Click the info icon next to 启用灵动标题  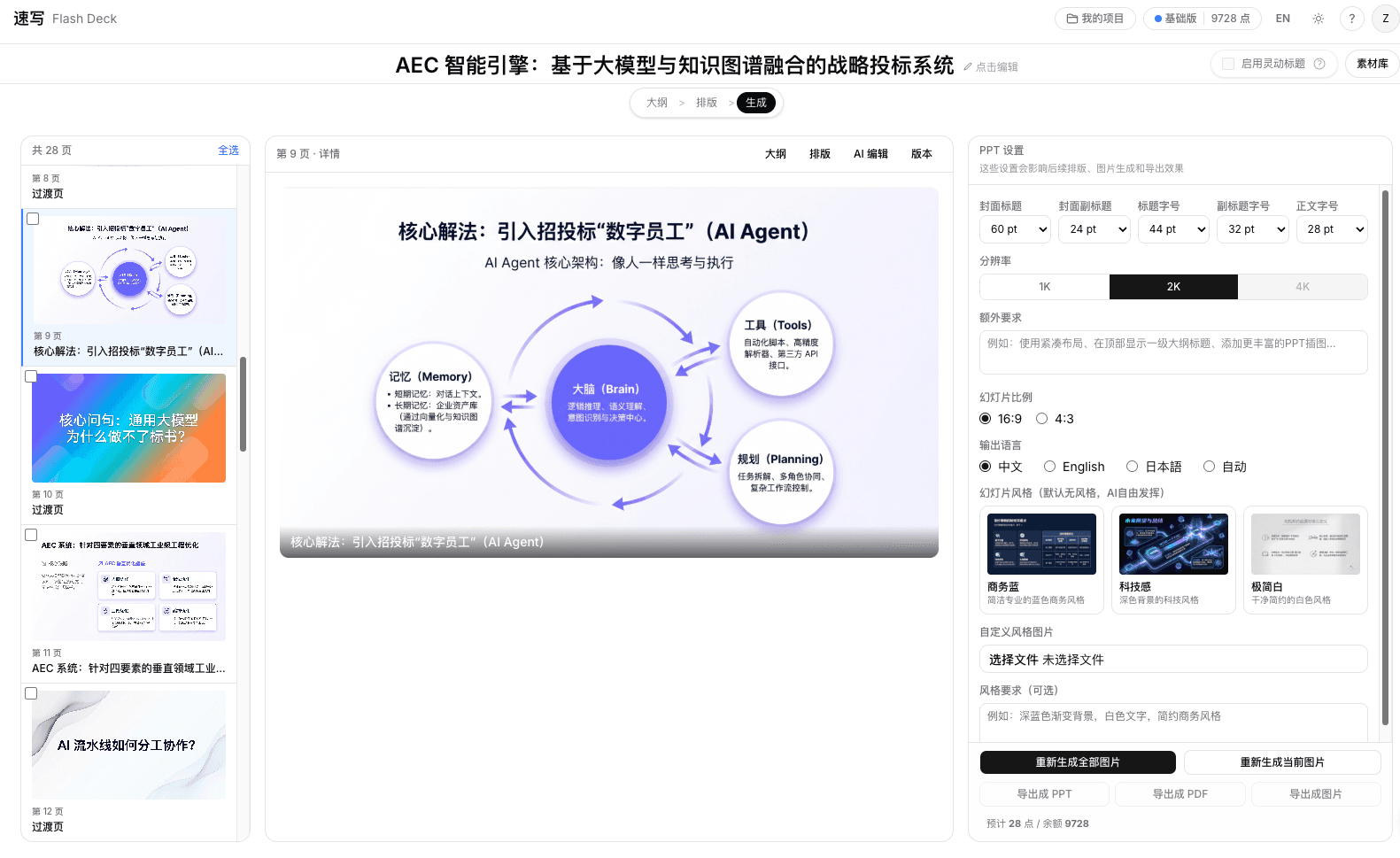click(1319, 64)
